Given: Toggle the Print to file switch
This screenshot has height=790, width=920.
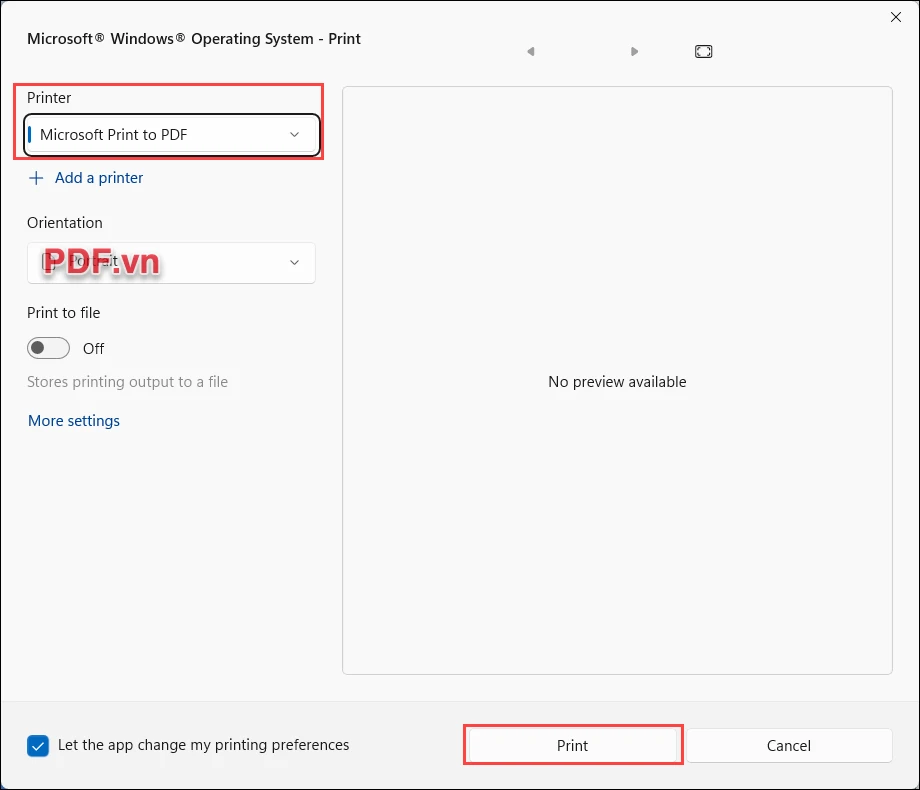Looking at the screenshot, I should (x=48, y=348).
